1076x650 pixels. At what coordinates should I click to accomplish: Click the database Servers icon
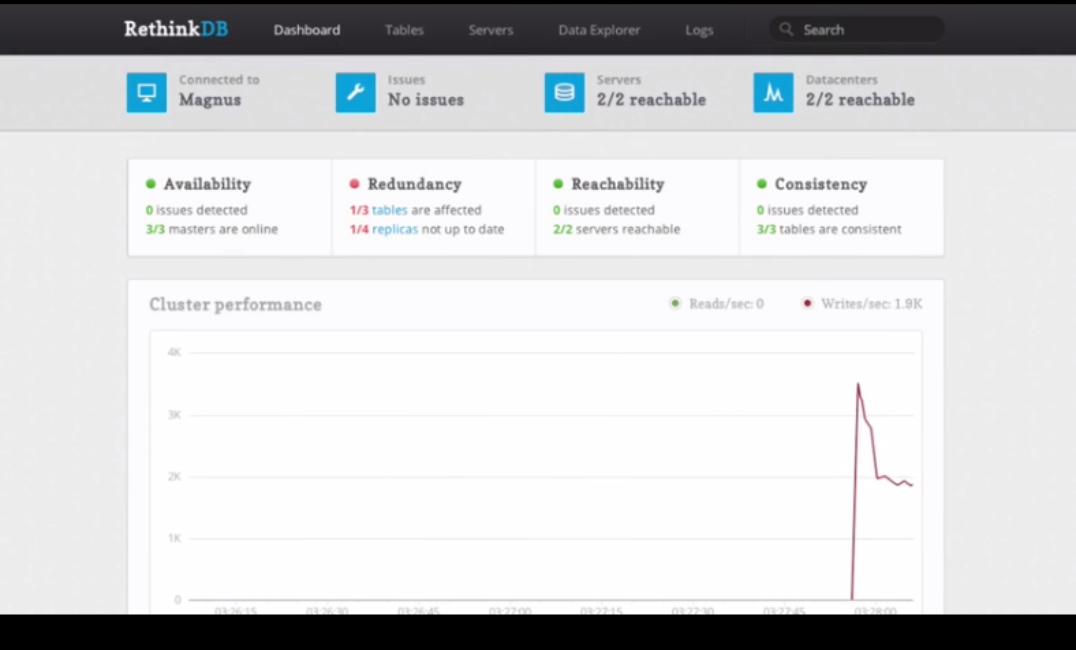564,92
